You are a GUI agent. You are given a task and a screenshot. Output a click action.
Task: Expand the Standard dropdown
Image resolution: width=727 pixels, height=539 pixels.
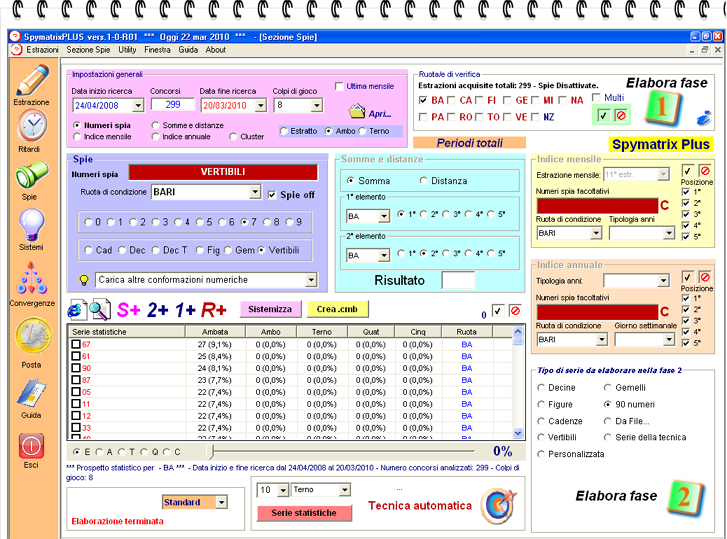(222, 502)
